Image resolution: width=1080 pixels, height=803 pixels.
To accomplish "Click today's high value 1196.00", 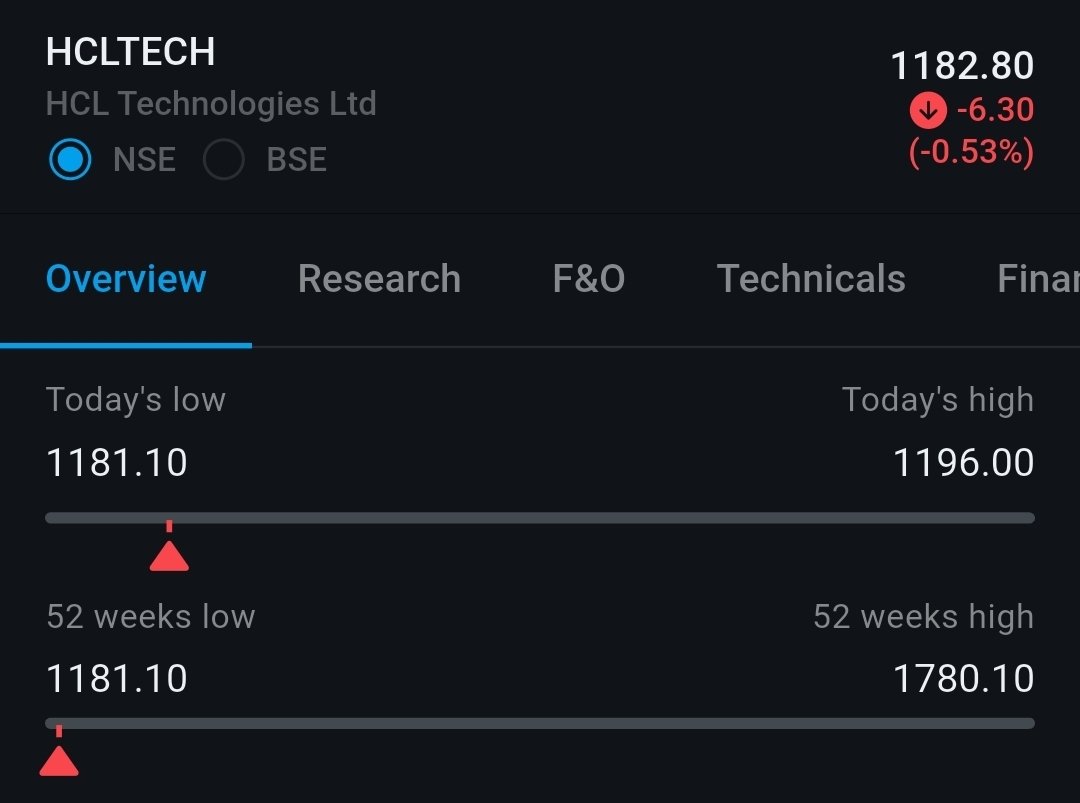I will point(964,463).
